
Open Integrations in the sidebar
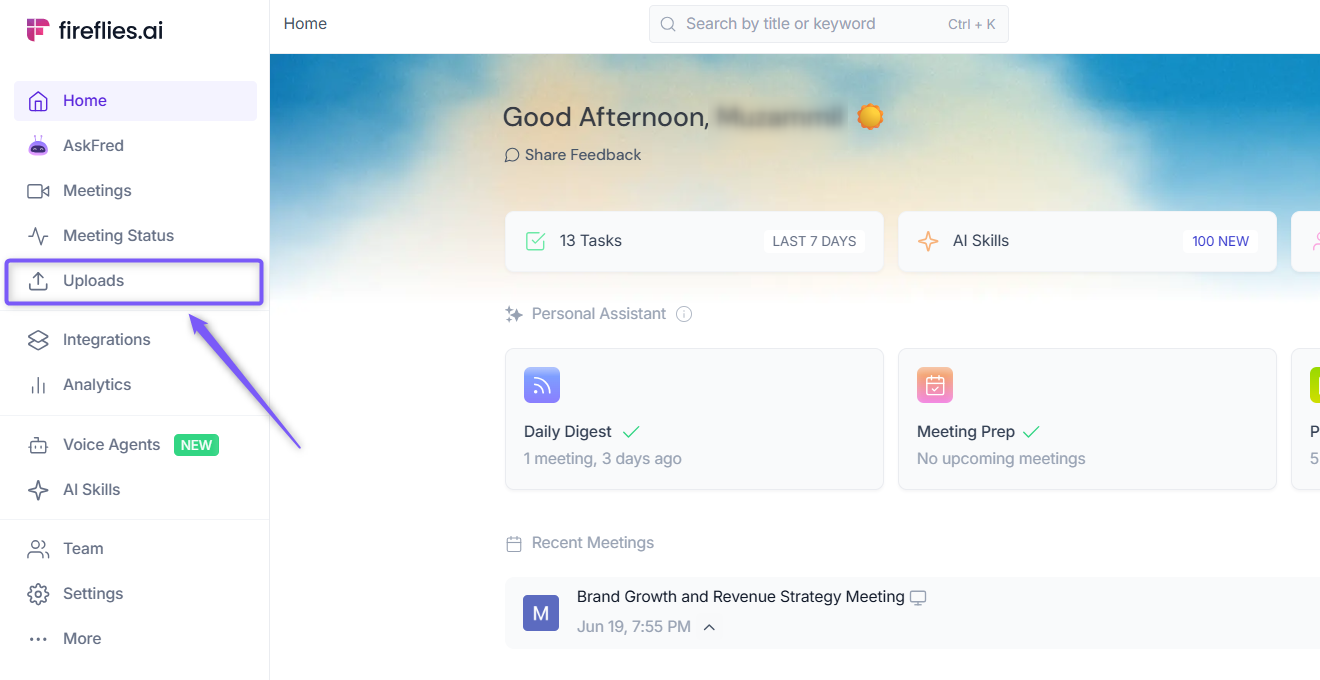click(135, 340)
